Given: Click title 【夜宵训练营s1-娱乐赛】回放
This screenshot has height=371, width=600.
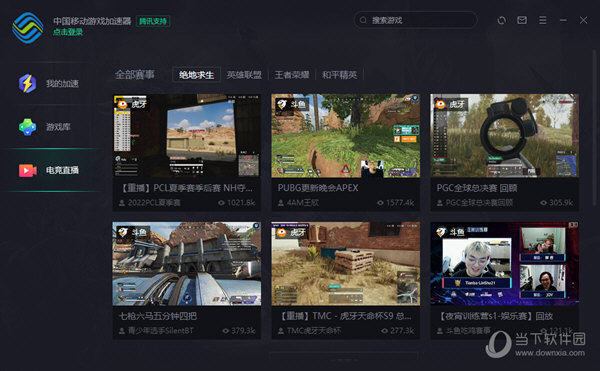Looking at the screenshot, I should click(x=495, y=316).
